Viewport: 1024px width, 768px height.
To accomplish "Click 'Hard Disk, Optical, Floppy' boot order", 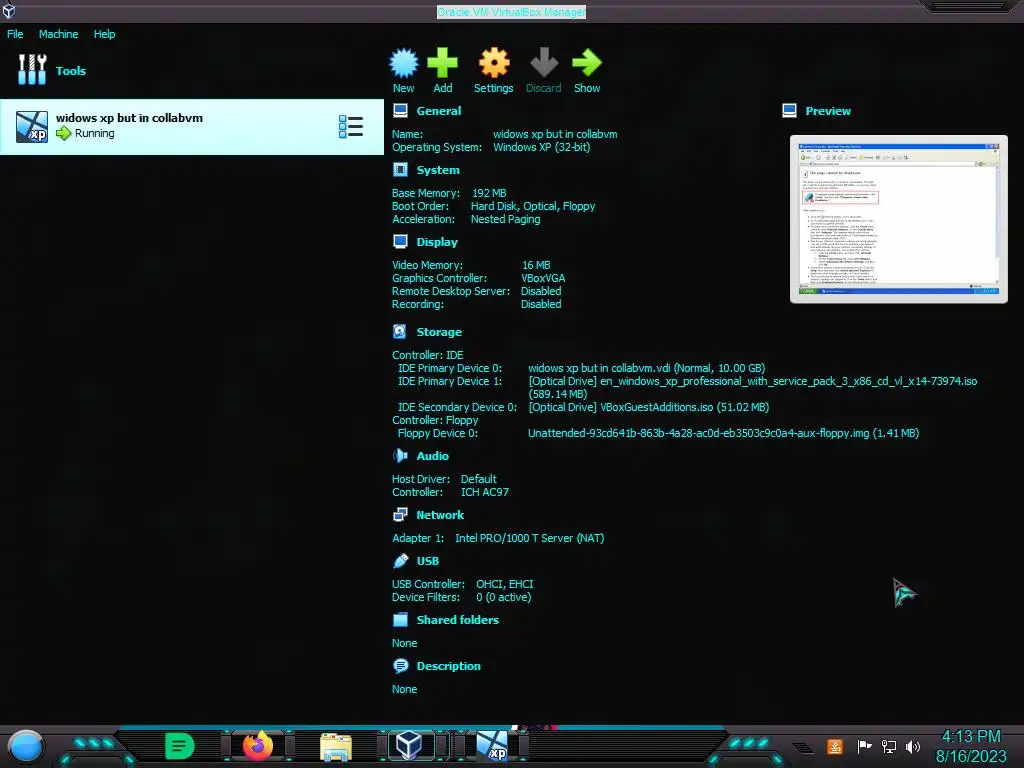I will pos(533,206).
